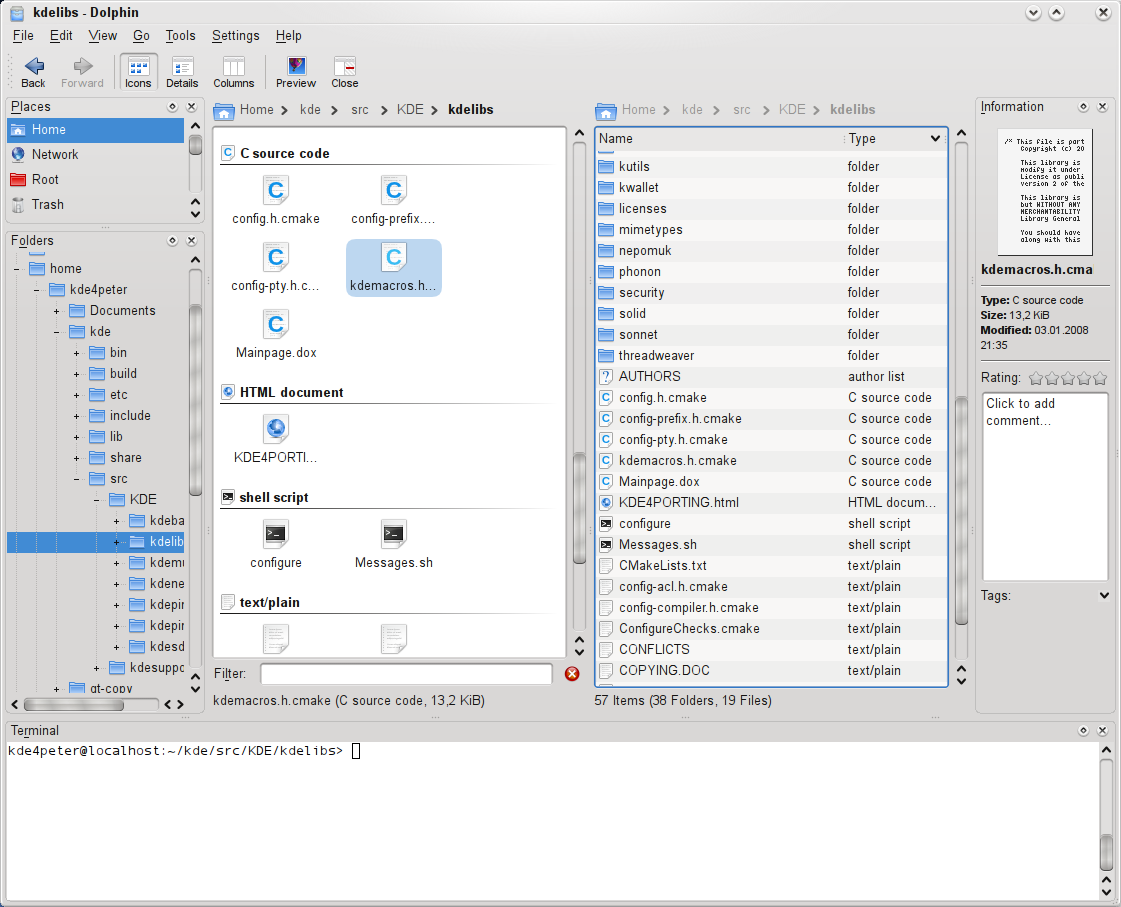Select CMakeLists.txt in details list

tap(771, 565)
